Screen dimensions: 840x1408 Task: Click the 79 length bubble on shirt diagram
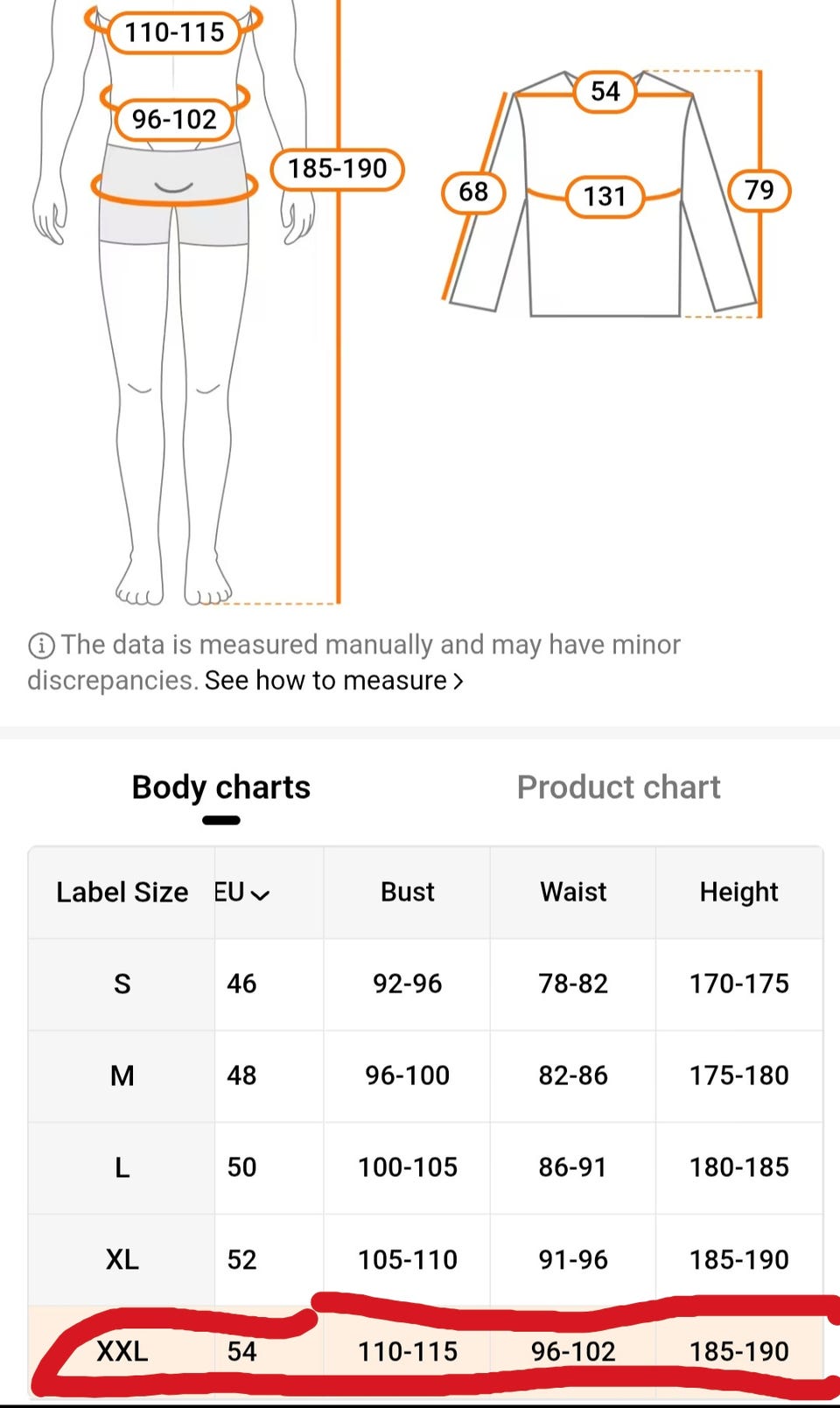click(x=759, y=190)
